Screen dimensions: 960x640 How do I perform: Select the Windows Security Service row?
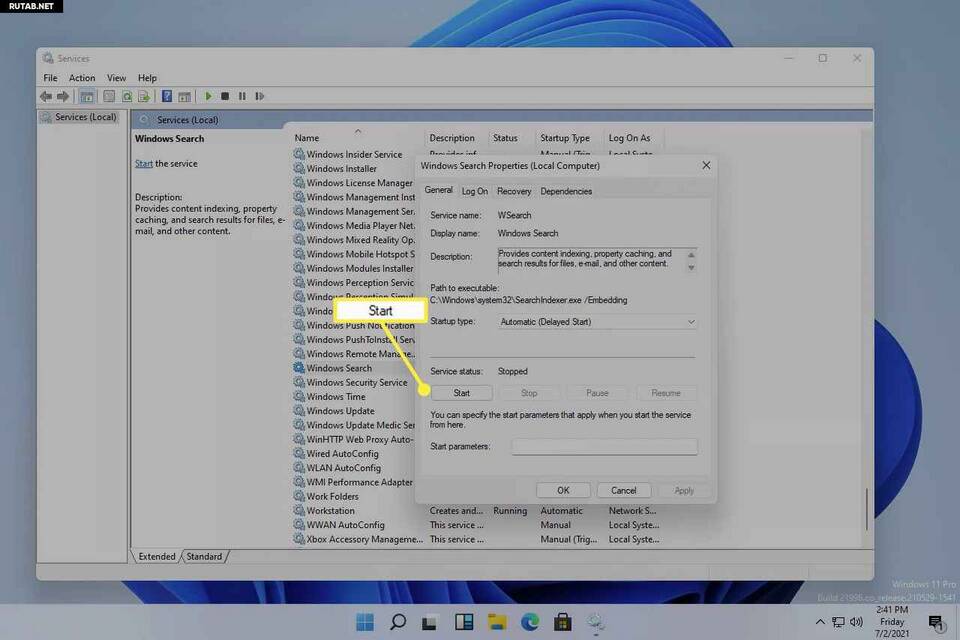pos(356,382)
